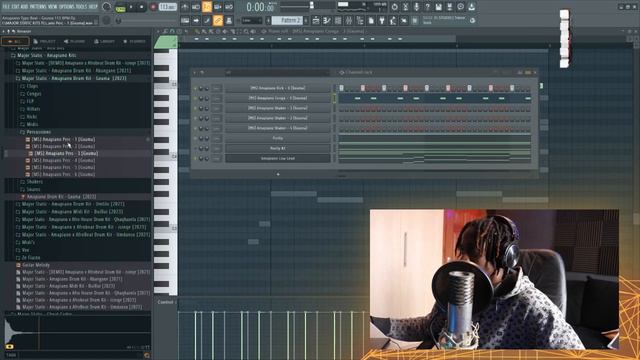
Task: Open the Channel rack toolbar icon
Action: click(x=338, y=20)
